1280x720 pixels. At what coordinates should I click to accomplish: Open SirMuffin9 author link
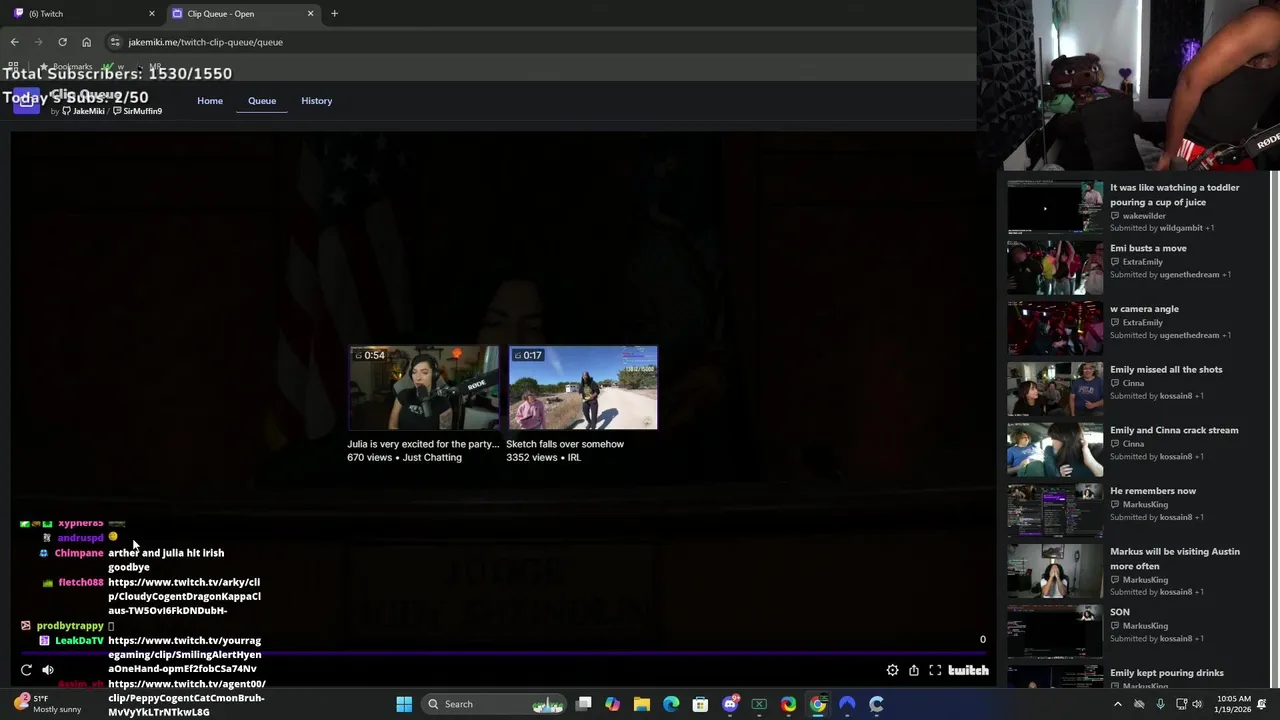(x=137, y=111)
